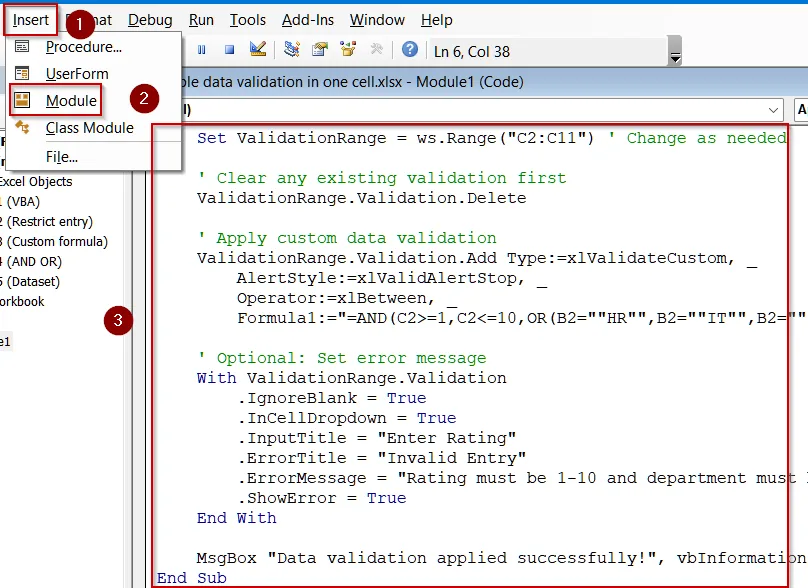Click the Toolbox toolbar icon
The height and width of the screenshot is (588, 808).
377,49
